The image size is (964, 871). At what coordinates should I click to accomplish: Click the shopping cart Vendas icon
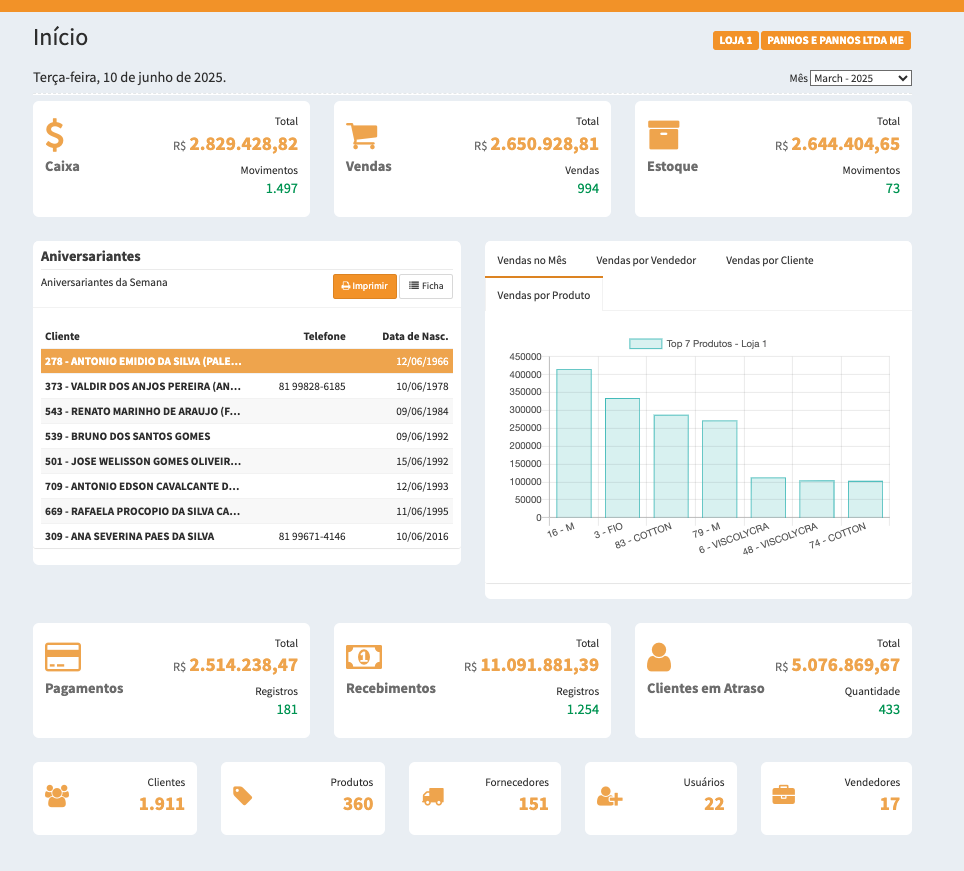tap(362, 136)
